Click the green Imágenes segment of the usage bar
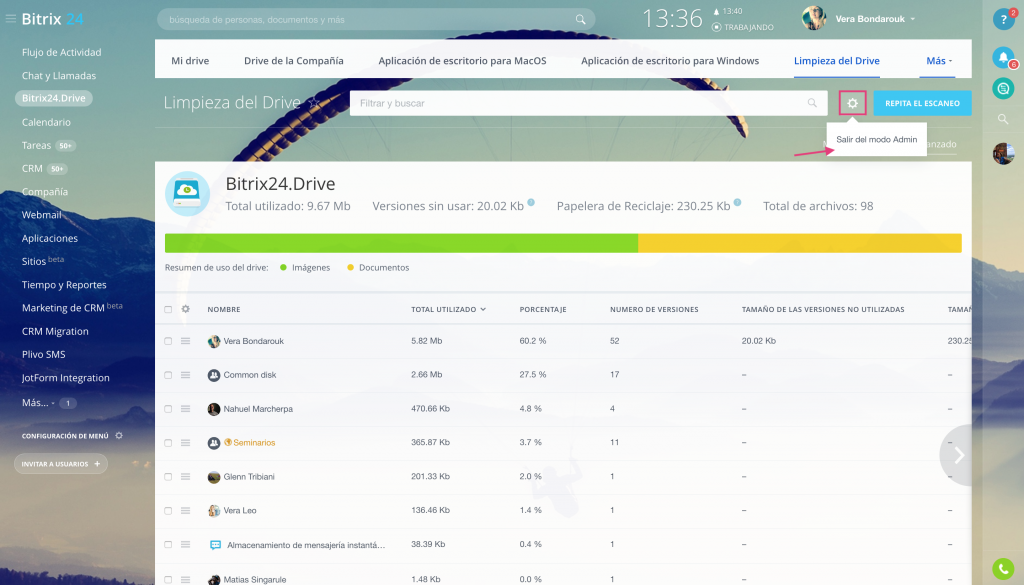This screenshot has width=1024, height=585. point(401,243)
